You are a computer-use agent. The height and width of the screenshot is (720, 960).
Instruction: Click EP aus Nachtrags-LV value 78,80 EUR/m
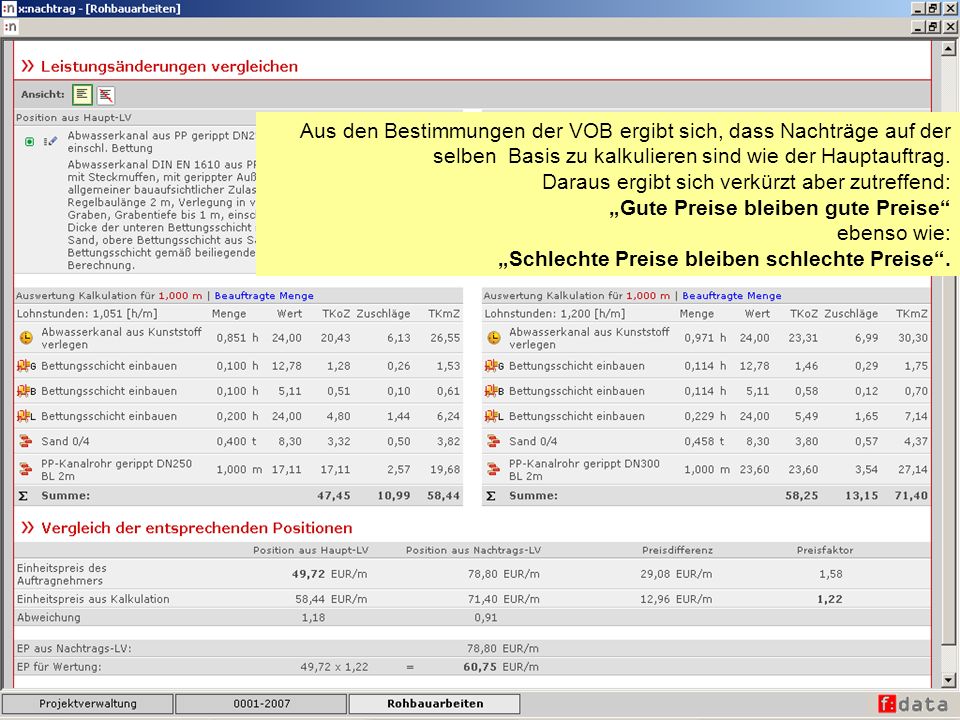[x=503, y=648]
